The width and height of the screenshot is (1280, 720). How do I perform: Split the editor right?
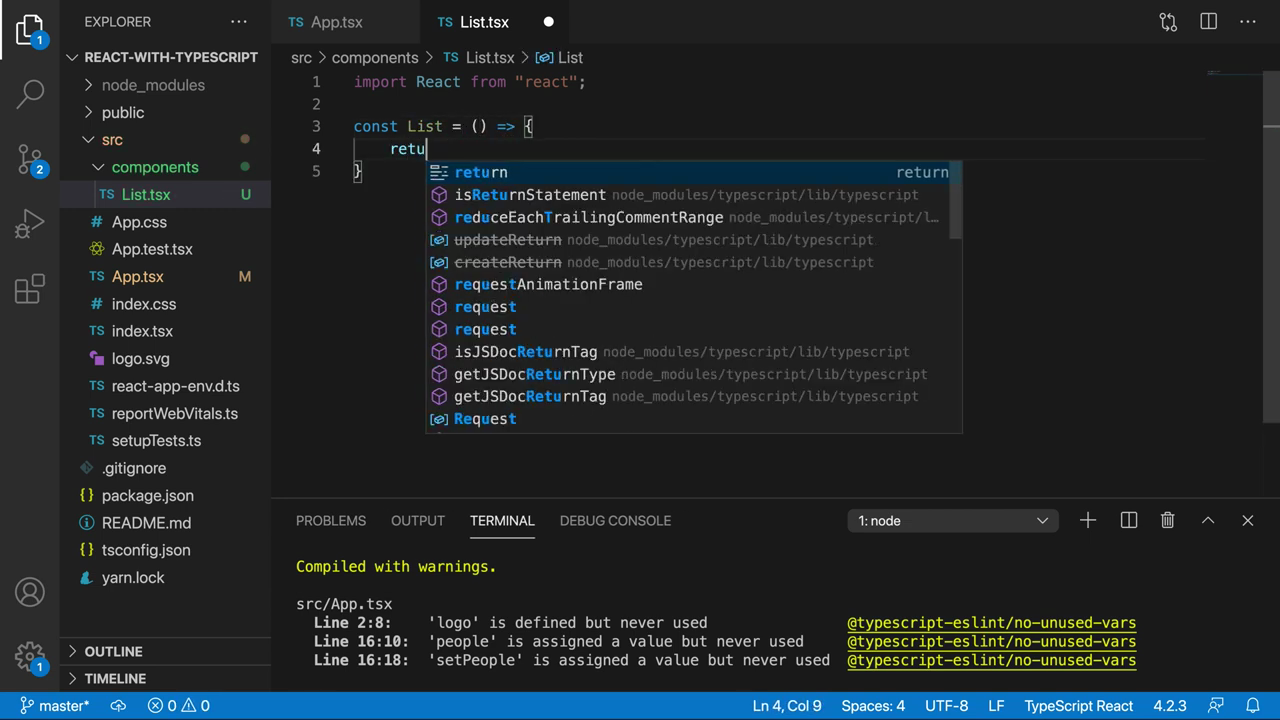(1208, 21)
